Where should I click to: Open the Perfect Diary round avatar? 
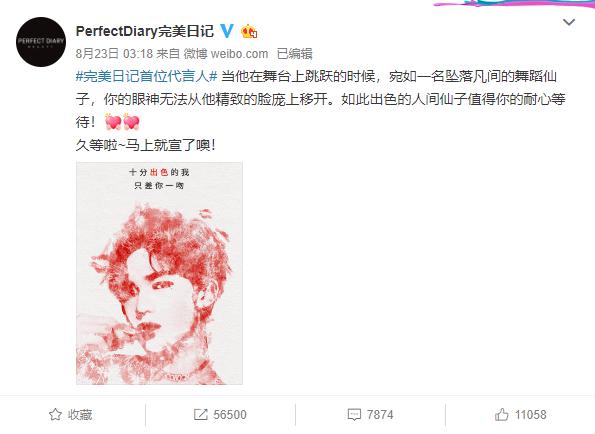coord(41,42)
